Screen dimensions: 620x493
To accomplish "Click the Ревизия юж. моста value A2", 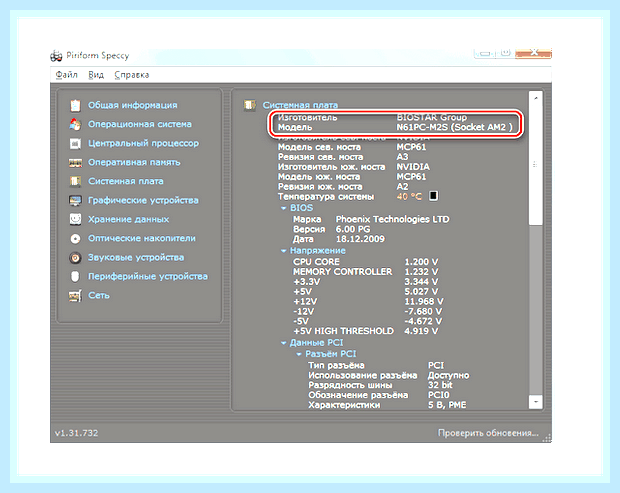I will coord(402,187).
